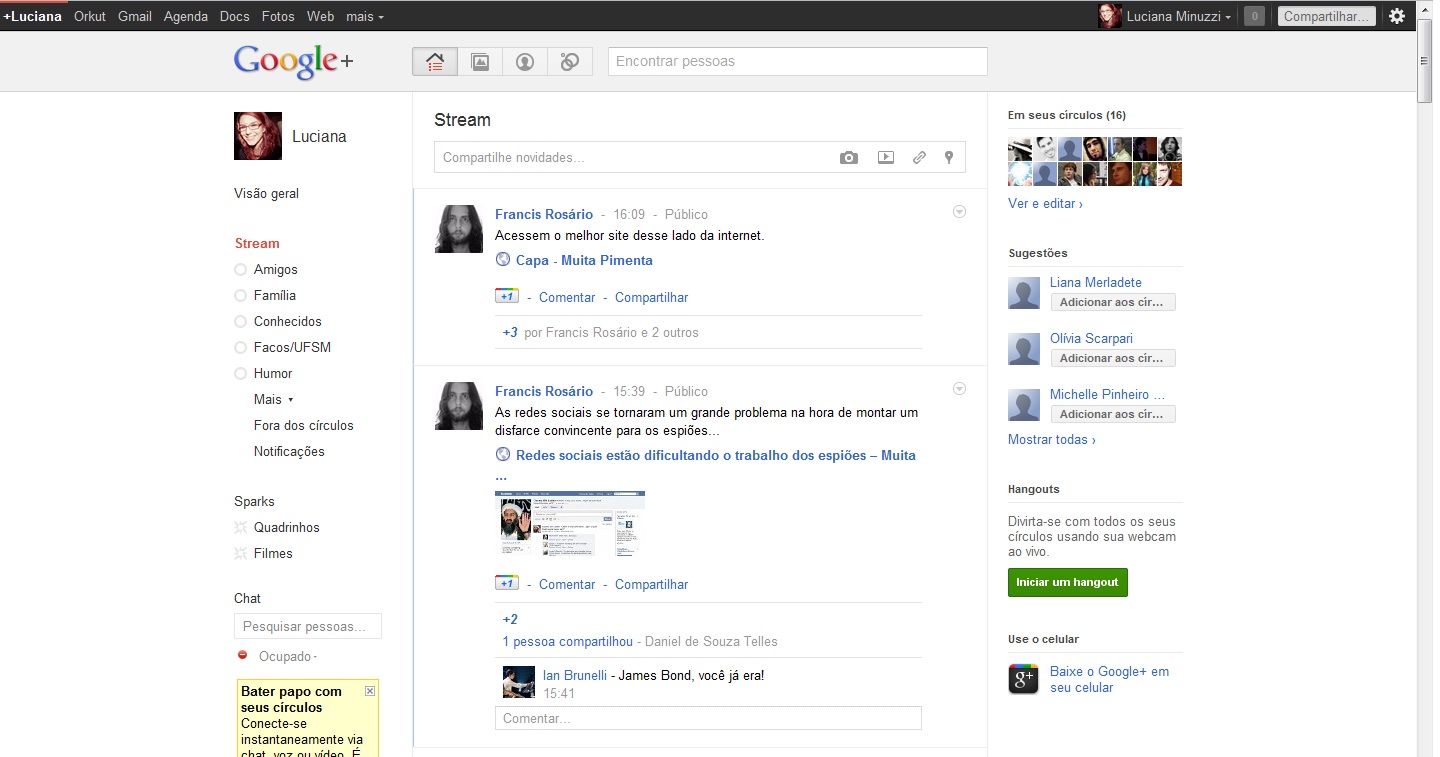This screenshot has width=1440, height=757.
Task: Click Olívia Scarpari's avatar icon
Action: (x=1024, y=348)
